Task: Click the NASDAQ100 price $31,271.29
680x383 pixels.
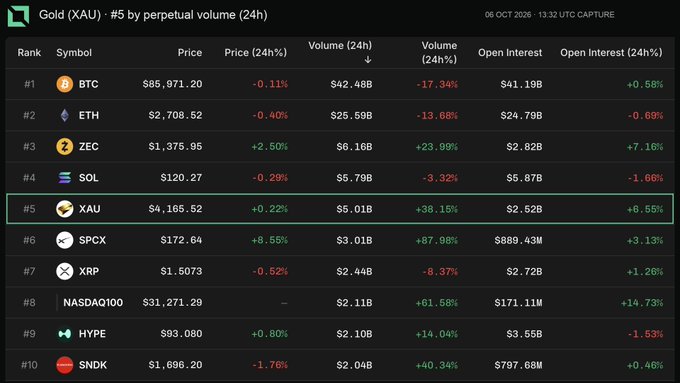Action: pyautogui.click(x=172, y=303)
